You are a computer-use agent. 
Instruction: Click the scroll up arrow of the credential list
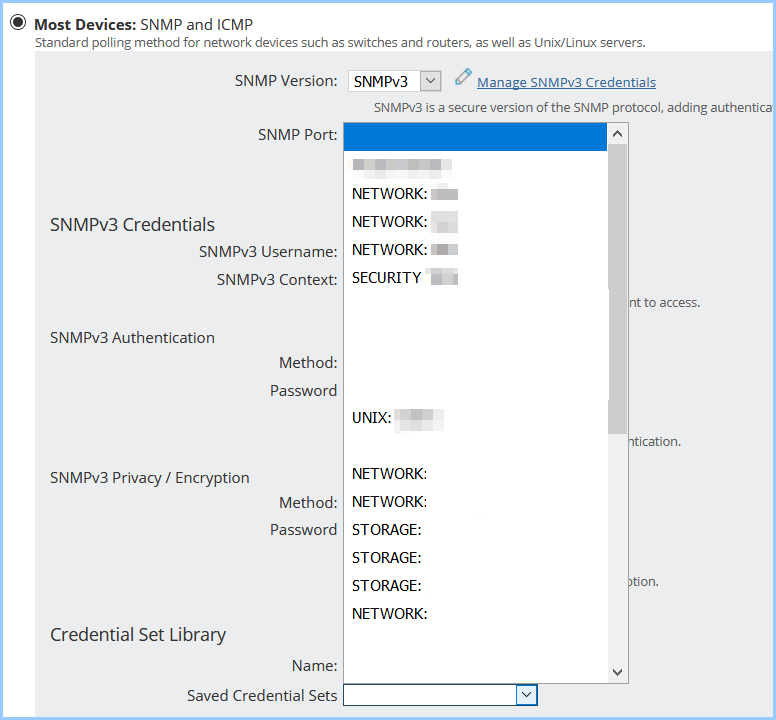(x=617, y=134)
